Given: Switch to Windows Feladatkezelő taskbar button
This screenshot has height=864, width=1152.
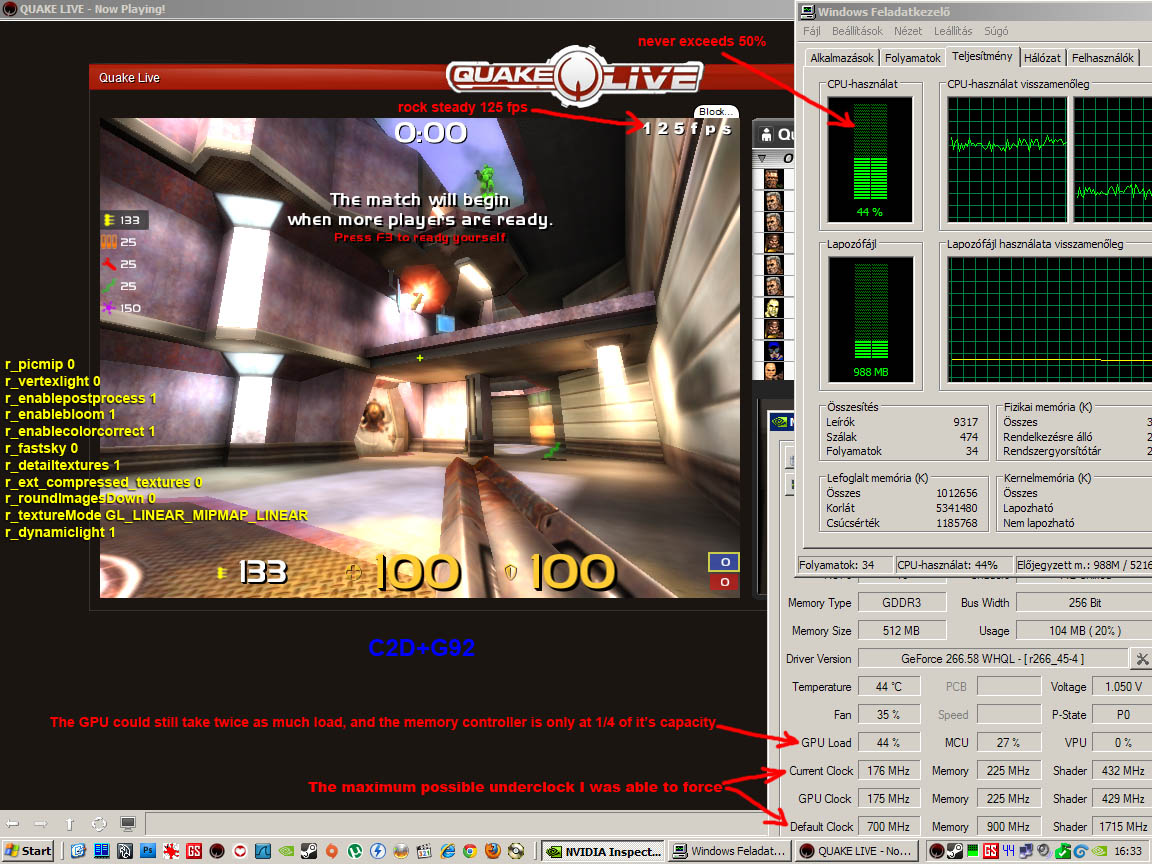Looking at the screenshot, I should click(730, 851).
